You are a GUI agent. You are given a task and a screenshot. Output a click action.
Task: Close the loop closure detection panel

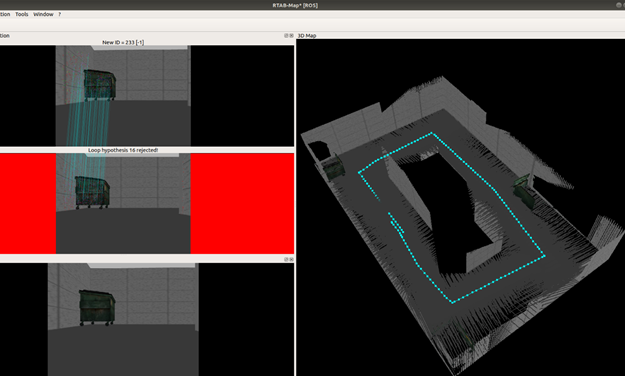pos(291,35)
